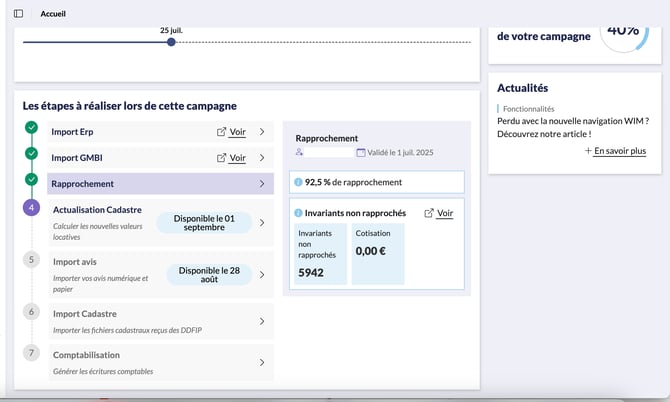Click green check icon for Import Erp
Viewport: 670px width, 402px height.
click(x=31, y=127)
